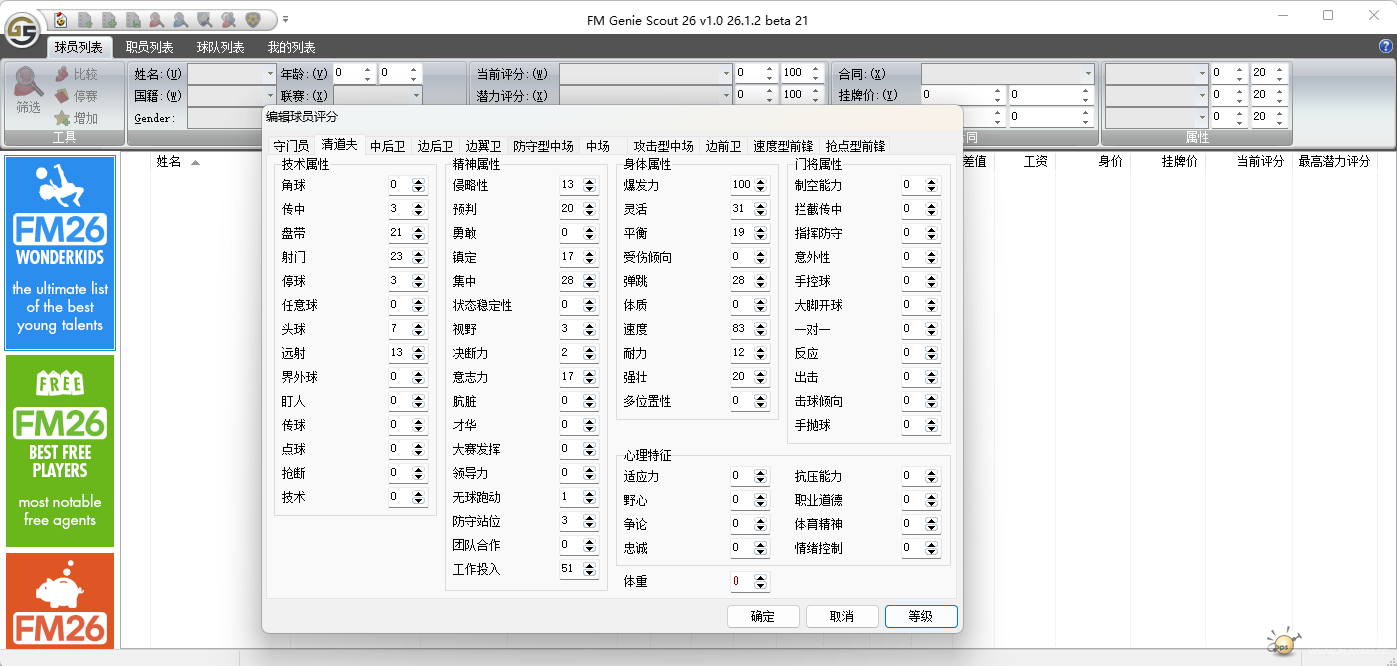This screenshot has height=666, width=1397.
Task: Open the 合同 contract dropdown list
Action: 1088,74
